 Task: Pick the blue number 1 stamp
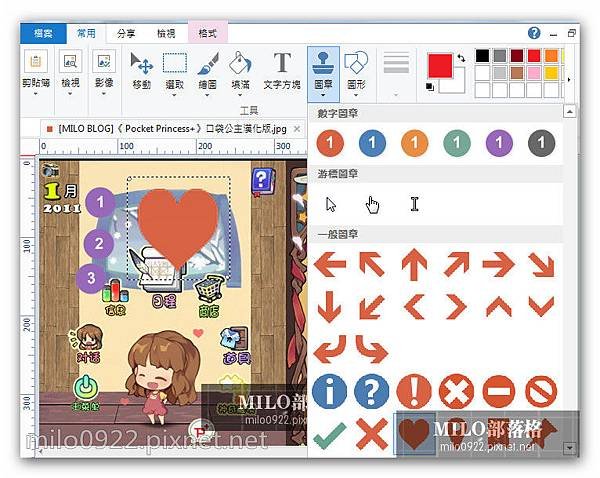(x=372, y=143)
